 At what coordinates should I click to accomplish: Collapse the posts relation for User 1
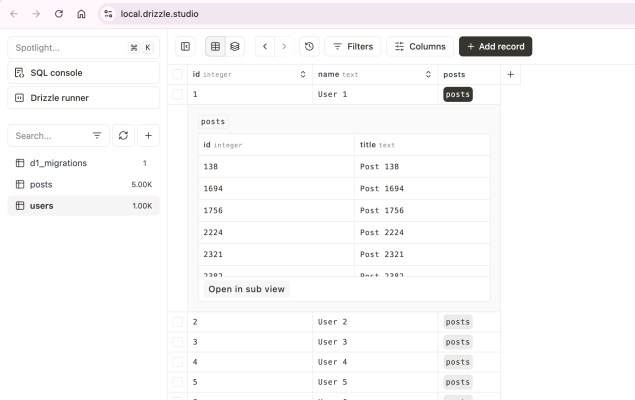coord(458,94)
